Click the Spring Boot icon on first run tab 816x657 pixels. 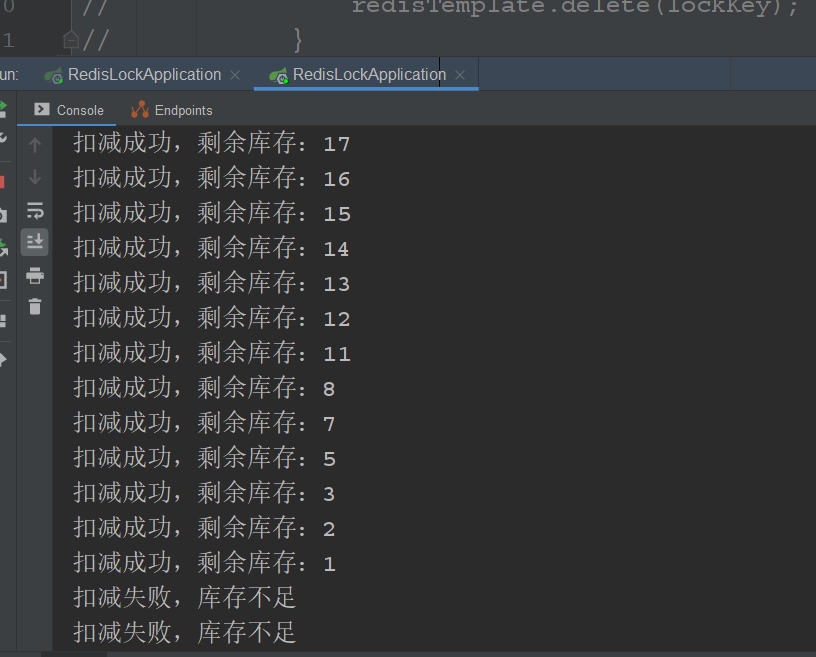click(x=54, y=76)
